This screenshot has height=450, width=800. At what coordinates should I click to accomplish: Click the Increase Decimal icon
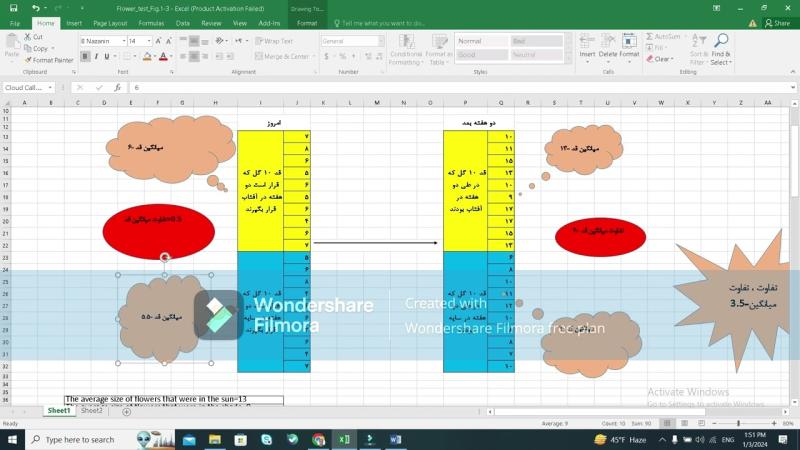[x=368, y=56]
